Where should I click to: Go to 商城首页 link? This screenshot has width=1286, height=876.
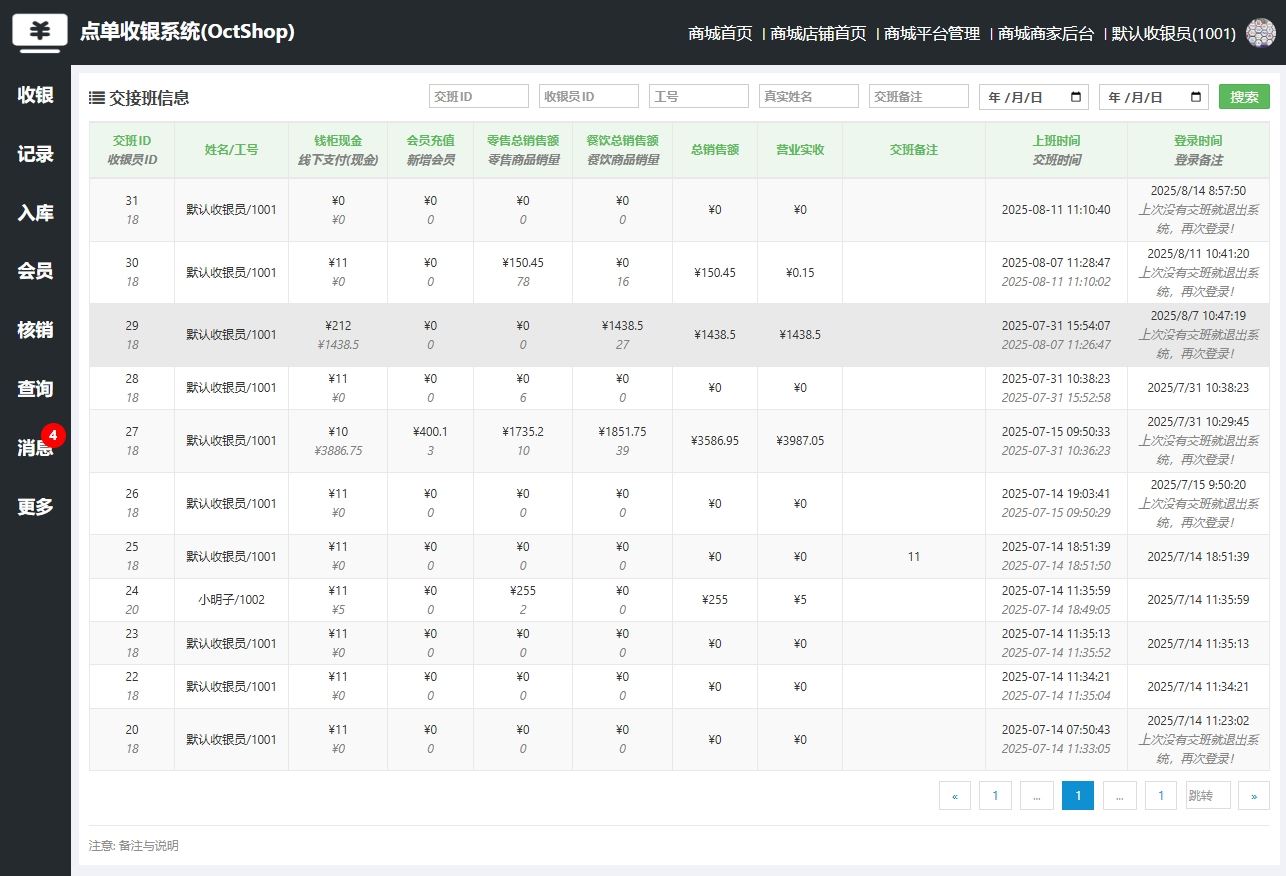tap(720, 33)
